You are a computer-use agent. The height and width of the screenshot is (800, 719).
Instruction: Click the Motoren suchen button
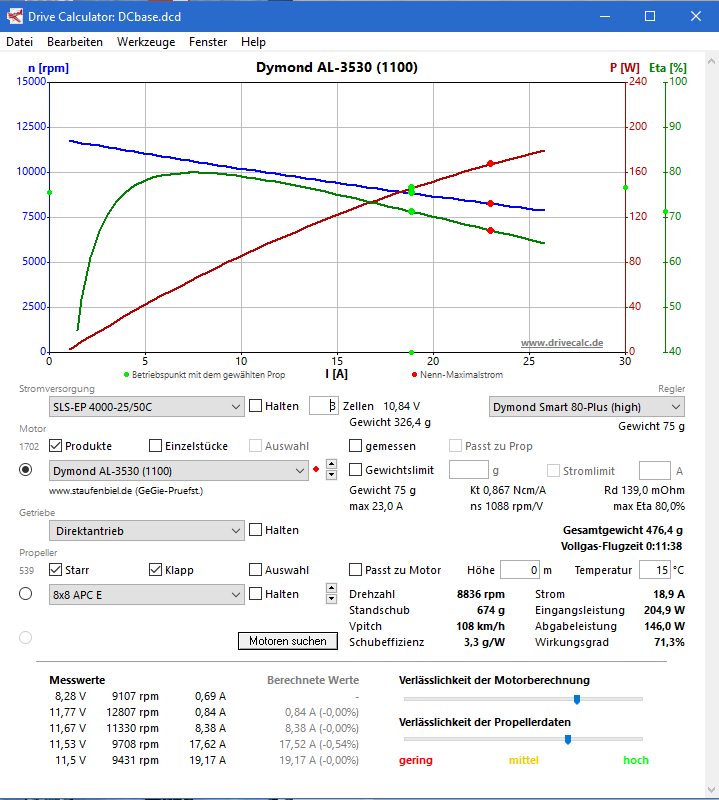click(288, 641)
